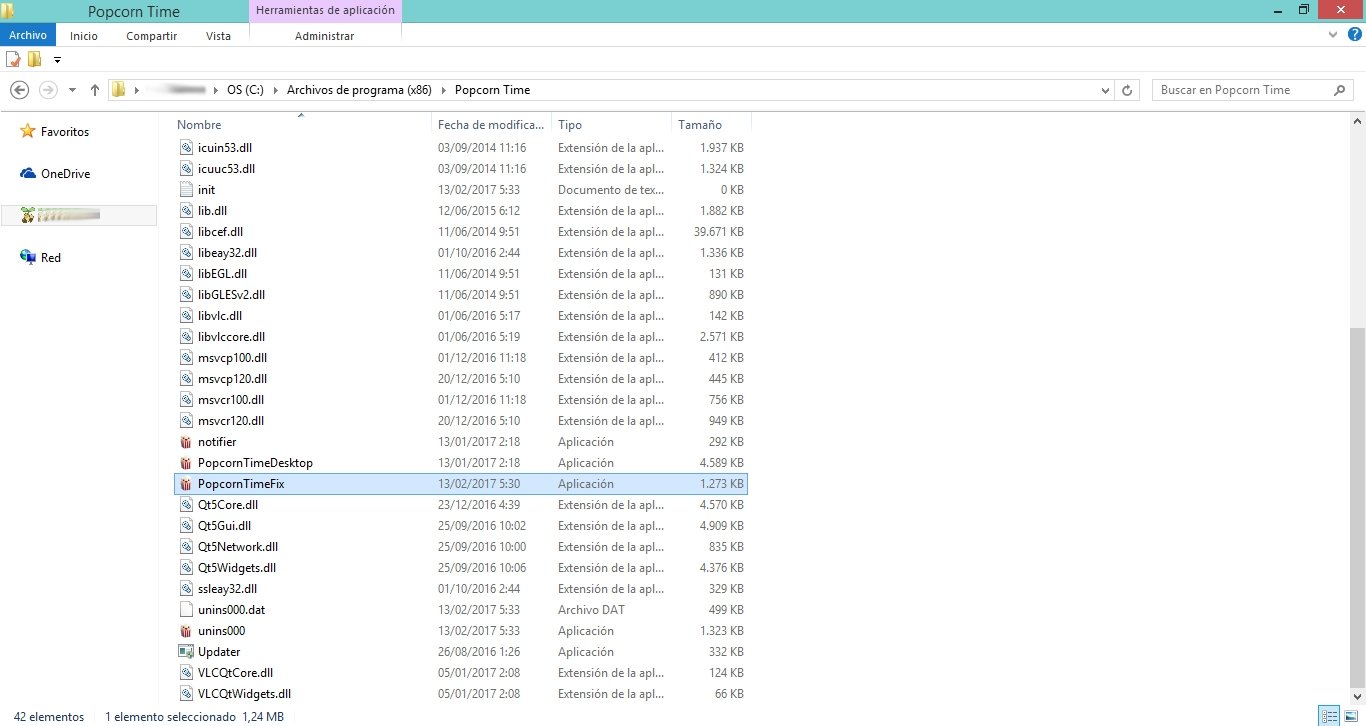
Task: Expand the ribbon with the chevron
Action: [1334, 35]
